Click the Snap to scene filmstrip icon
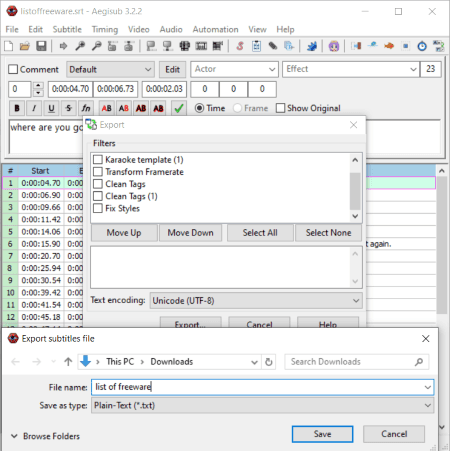 click(x=201, y=46)
